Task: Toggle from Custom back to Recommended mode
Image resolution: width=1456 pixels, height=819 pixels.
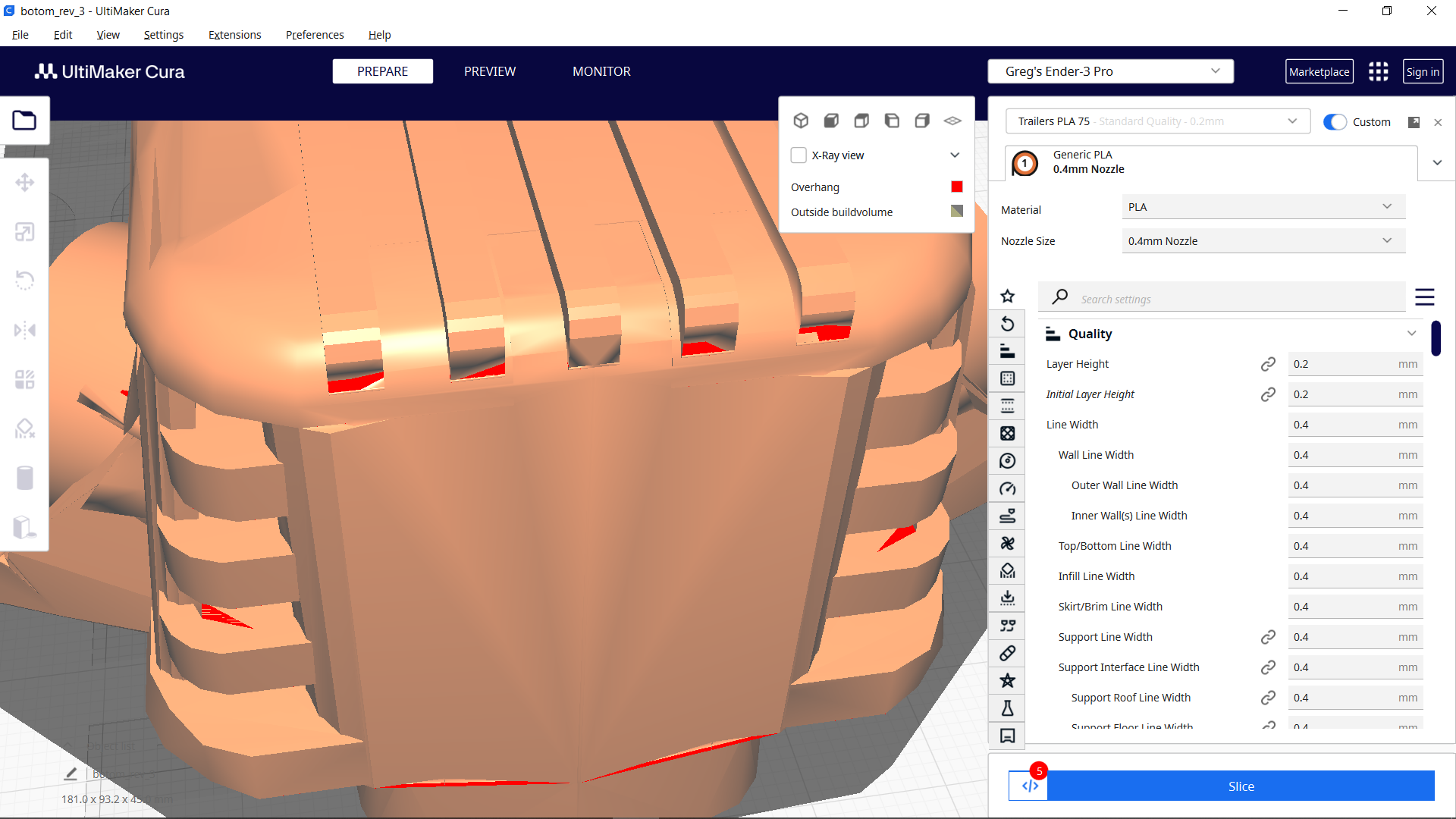Action: coord(1334,121)
